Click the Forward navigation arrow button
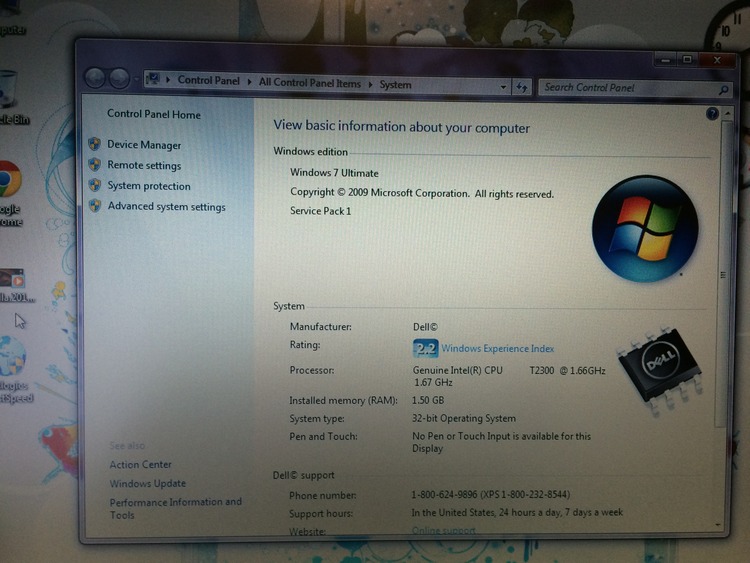The height and width of the screenshot is (563, 750). (119, 78)
